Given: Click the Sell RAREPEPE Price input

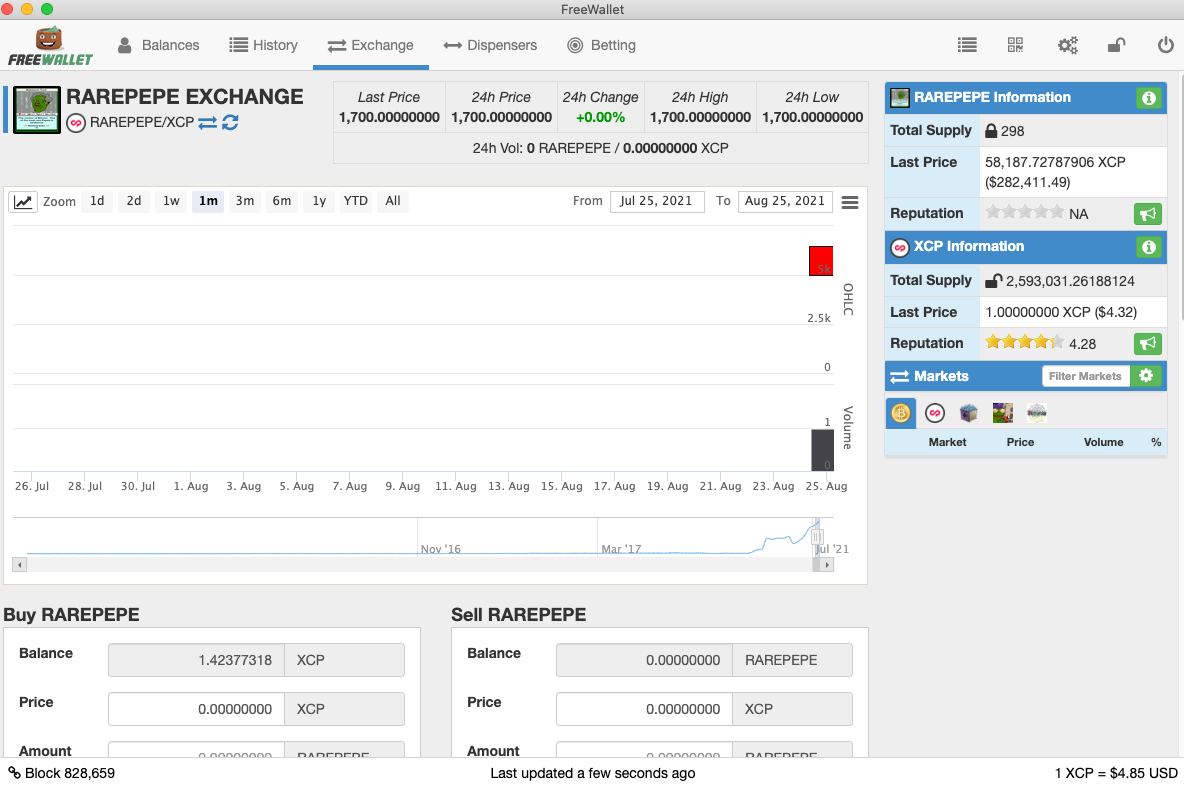Looking at the screenshot, I should pos(644,709).
